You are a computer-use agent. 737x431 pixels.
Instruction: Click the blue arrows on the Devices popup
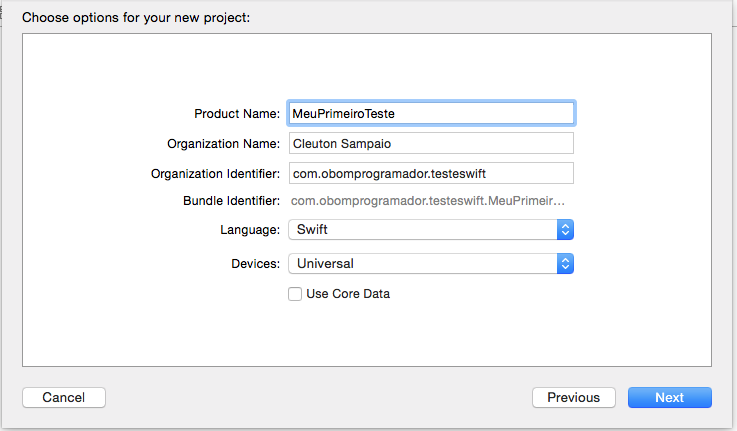click(x=565, y=264)
